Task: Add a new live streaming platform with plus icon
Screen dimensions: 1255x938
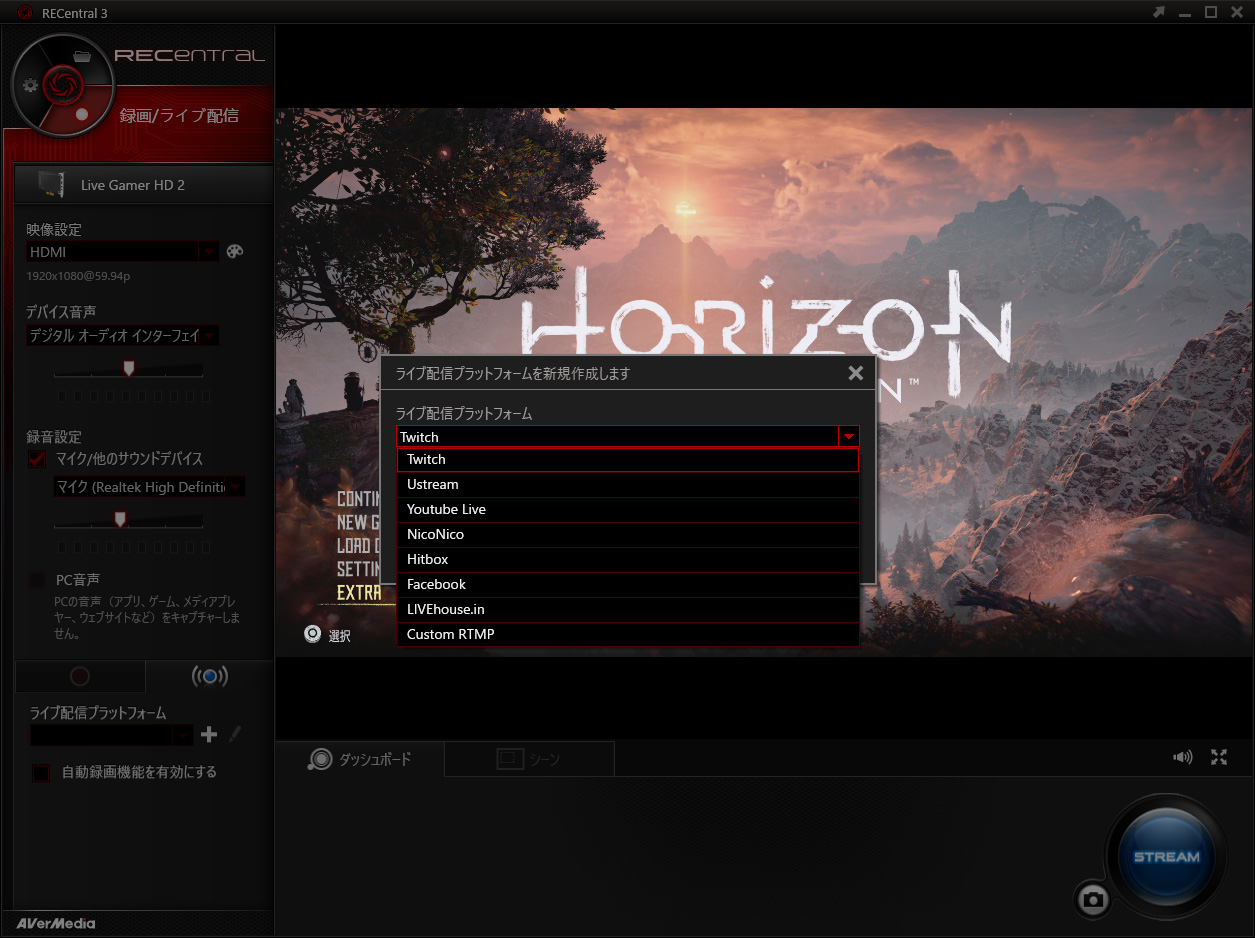Action: (x=209, y=735)
